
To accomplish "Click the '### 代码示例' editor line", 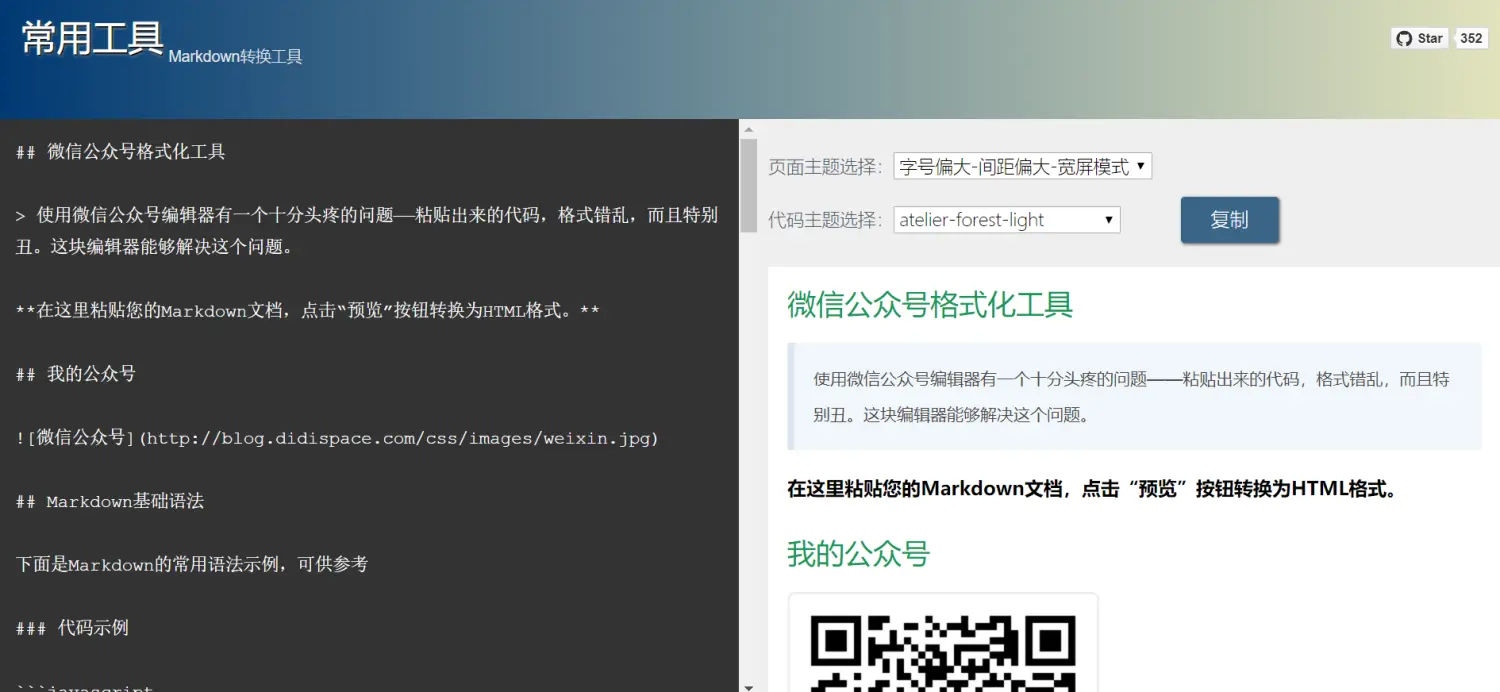I will (72, 628).
